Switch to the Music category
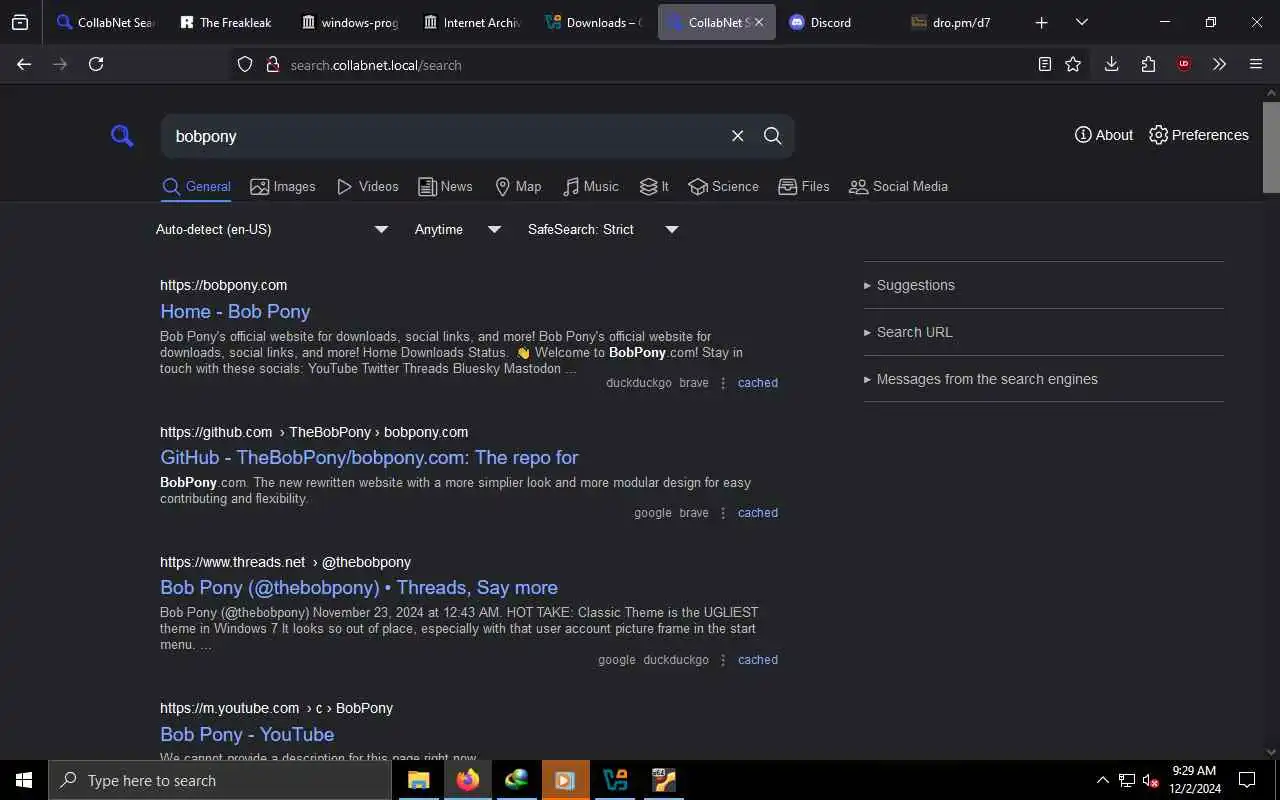This screenshot has height=800, width=1280. click(590, 187)
